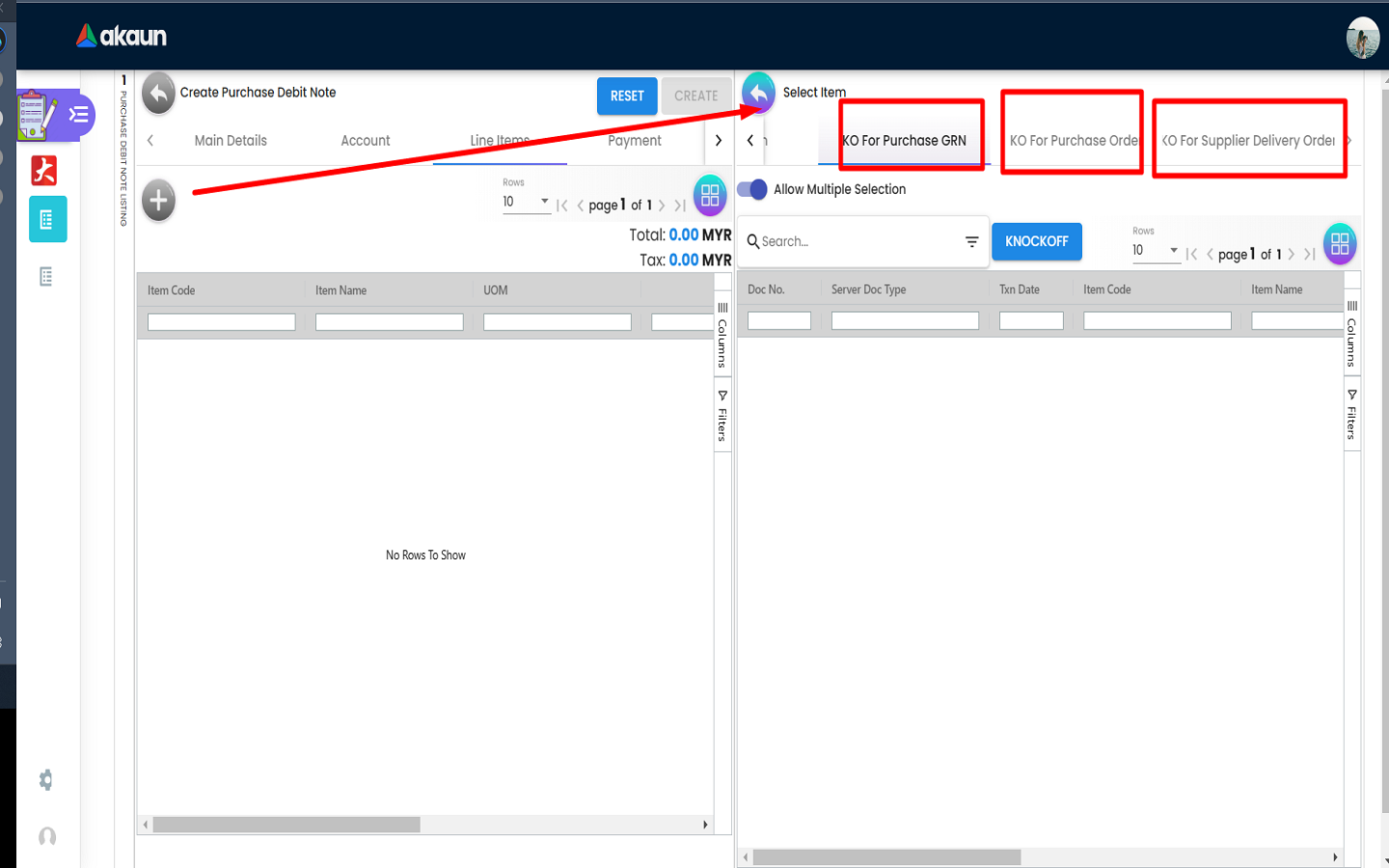1389x868 pixels.
Task: Open the headset support icon
Action: pos(46,836)
